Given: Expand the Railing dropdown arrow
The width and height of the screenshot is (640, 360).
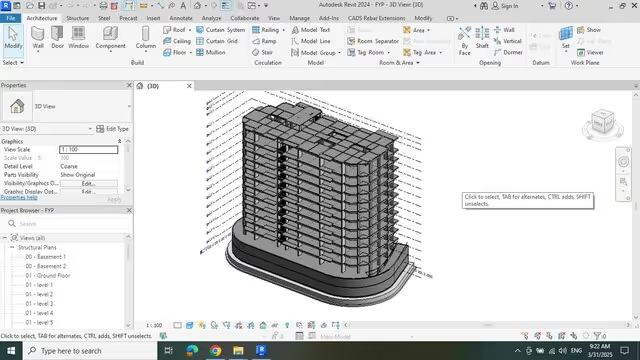Looking at the screenshot, I should 284,30.
